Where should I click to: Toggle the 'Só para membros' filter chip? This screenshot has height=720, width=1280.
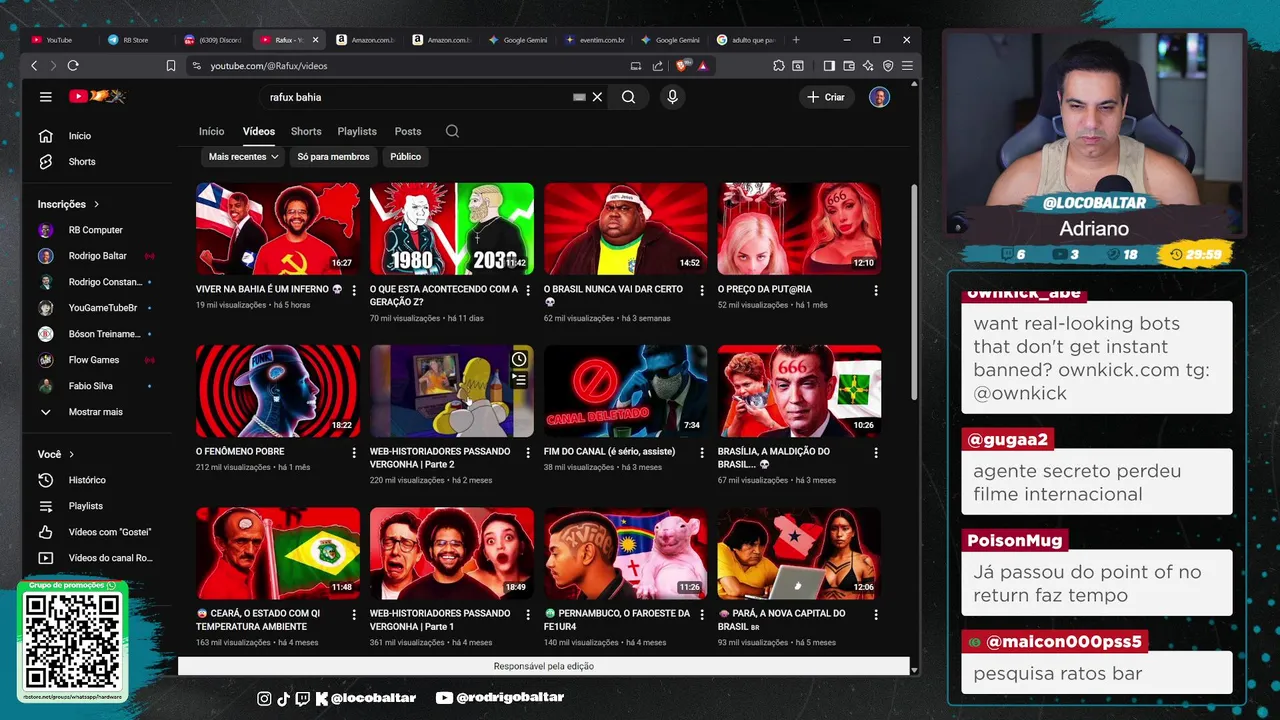tap(333, 157)
